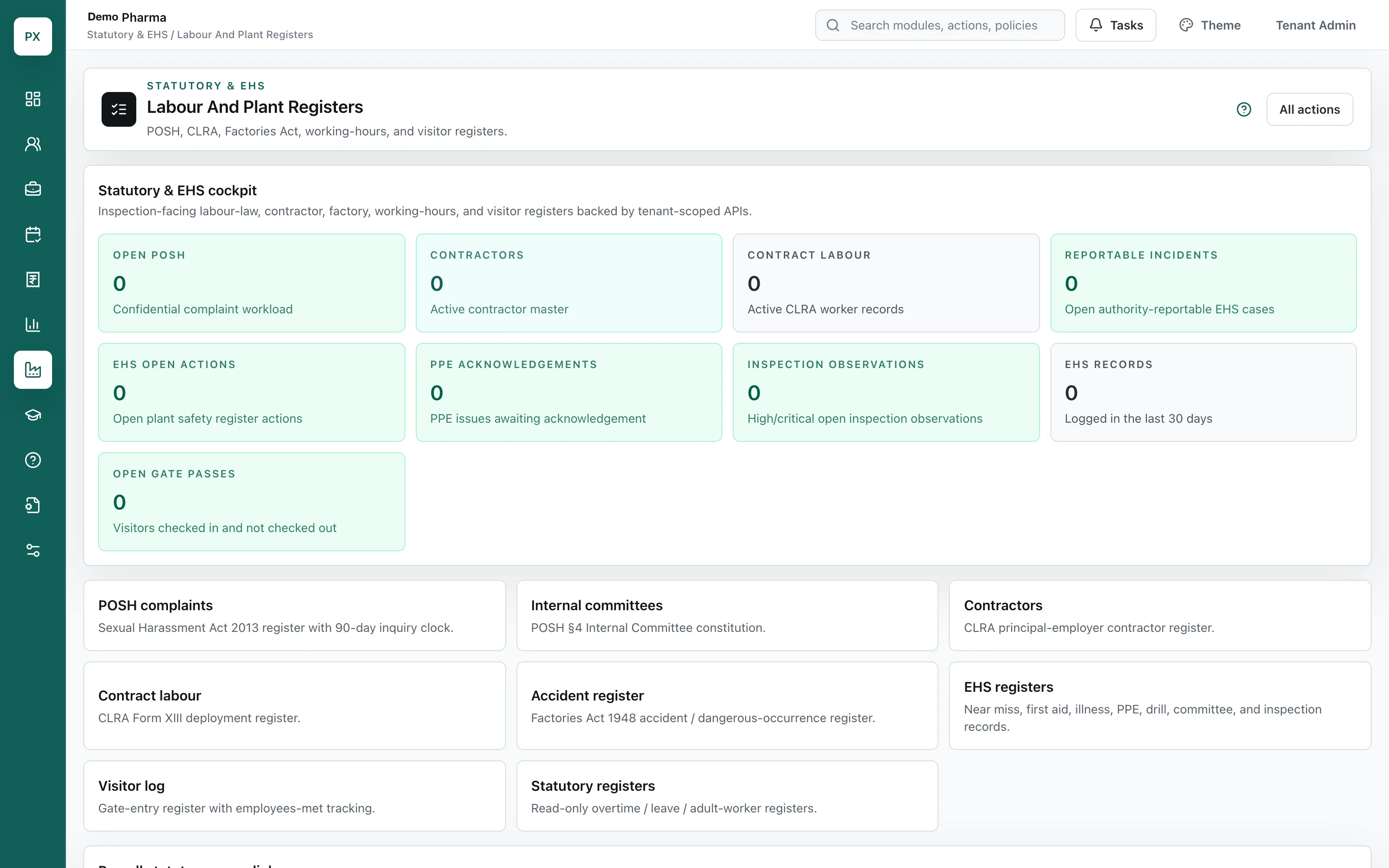Click the palette icon next to Theme
The height and width of the screenshot is (868, 1389).
(x=1186, y=25)
